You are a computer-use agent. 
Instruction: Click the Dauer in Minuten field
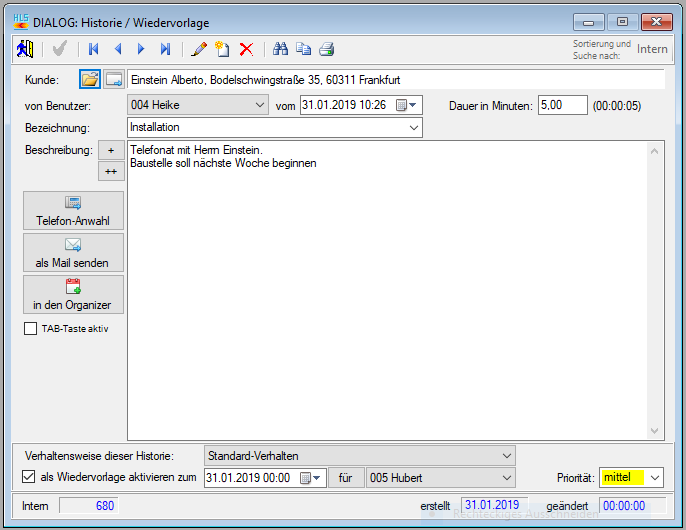[x=562, y=104]
